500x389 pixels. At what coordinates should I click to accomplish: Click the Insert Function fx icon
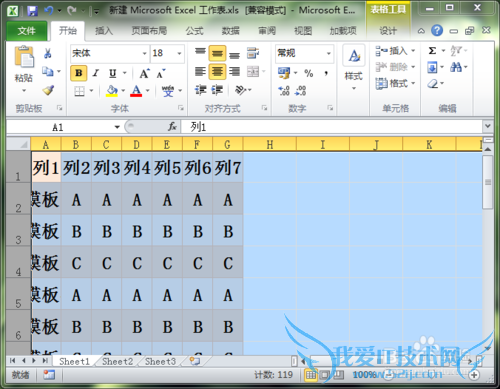pos(172,127)
